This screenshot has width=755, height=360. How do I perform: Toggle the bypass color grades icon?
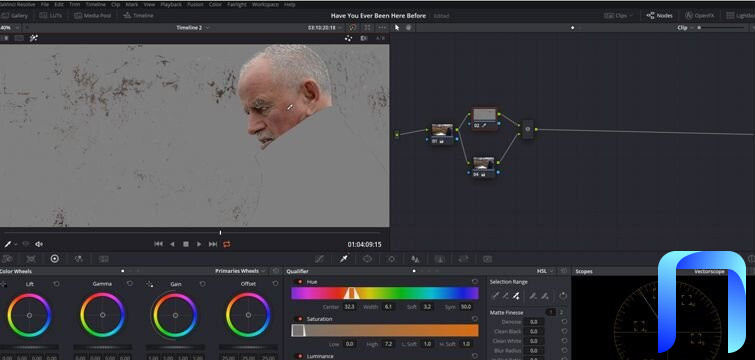[352, 28]
